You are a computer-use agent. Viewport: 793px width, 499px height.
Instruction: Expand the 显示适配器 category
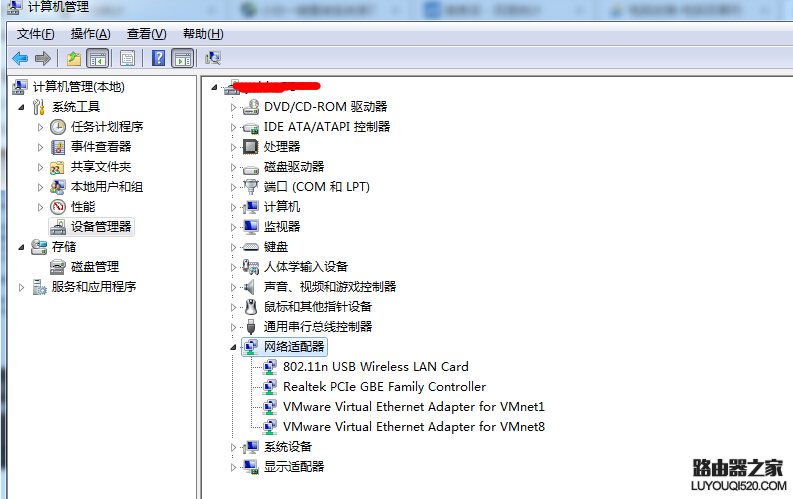tap(233, 467)
